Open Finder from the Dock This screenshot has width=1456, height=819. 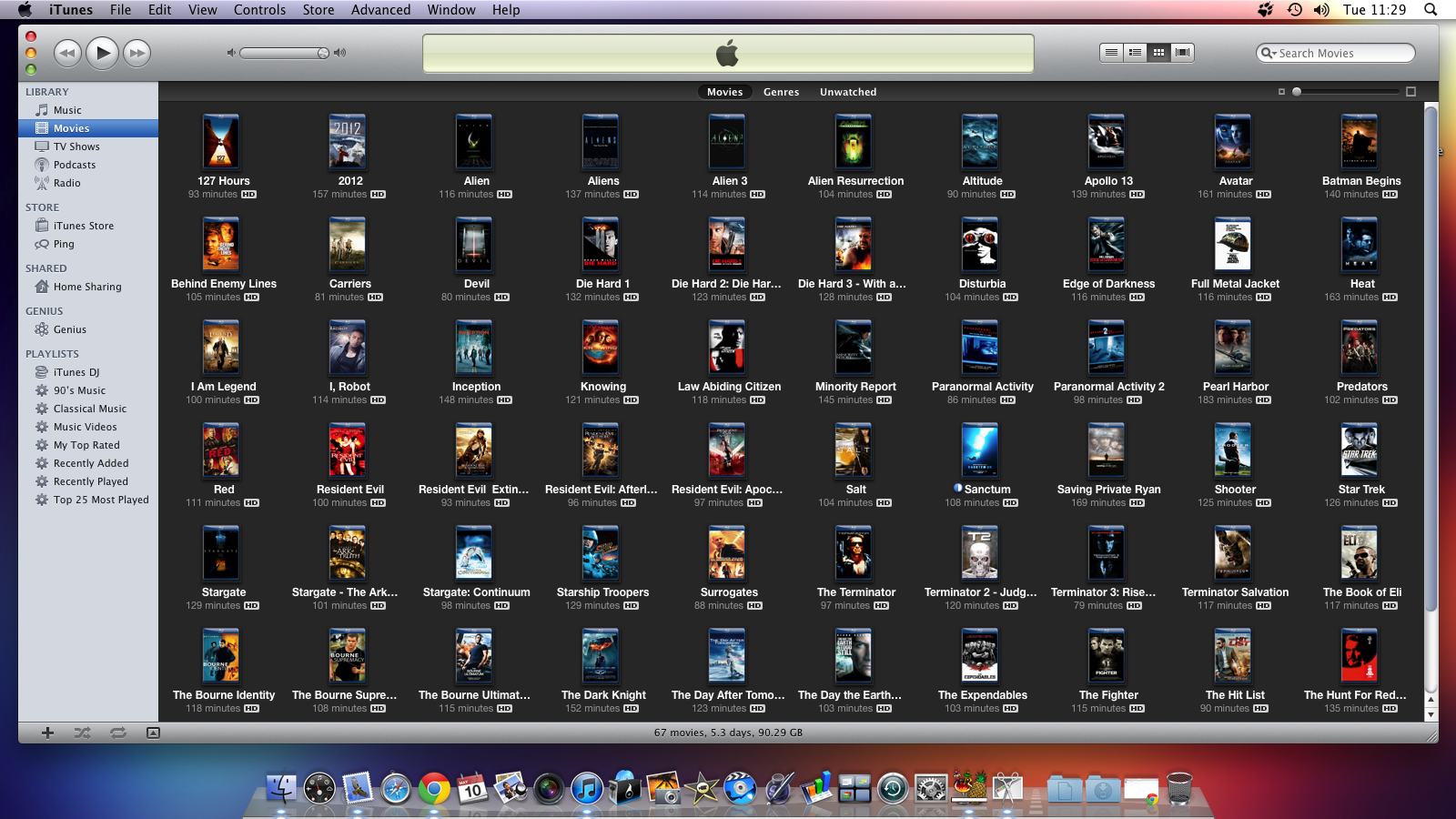pyautogui.click(x=281, y=788)
